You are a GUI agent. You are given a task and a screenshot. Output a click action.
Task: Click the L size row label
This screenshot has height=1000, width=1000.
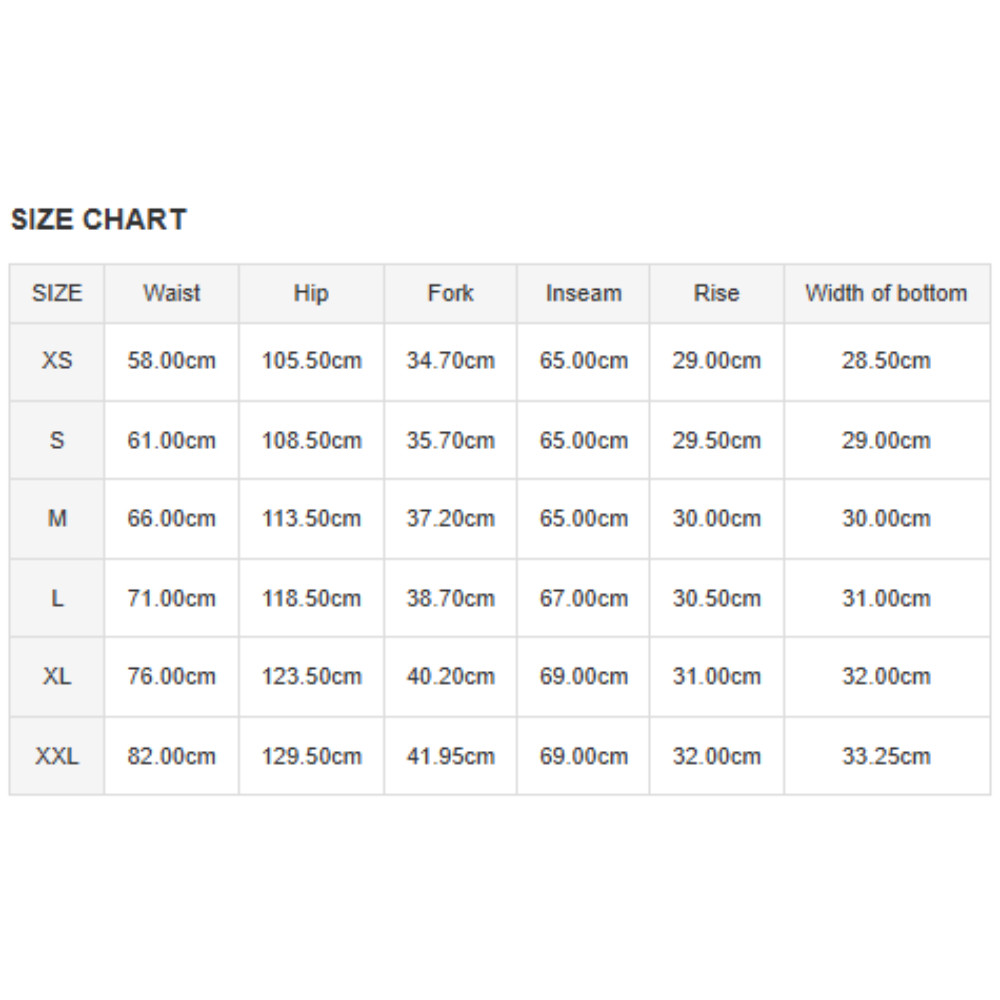pos(57,598)
